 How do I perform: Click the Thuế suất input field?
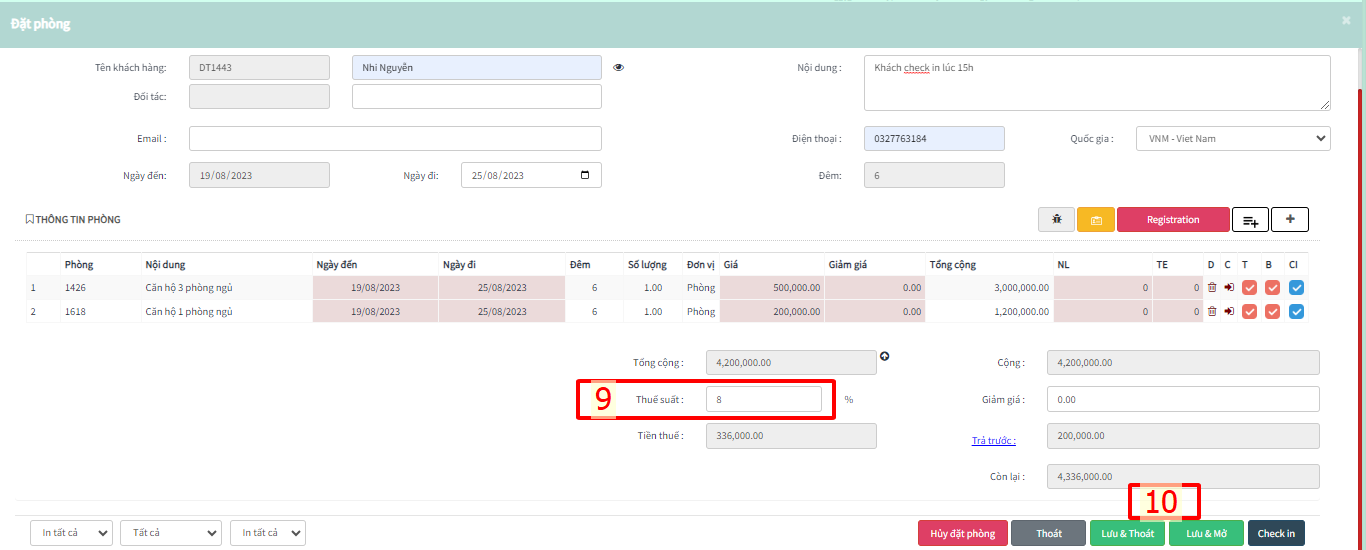tap(763, 399)
